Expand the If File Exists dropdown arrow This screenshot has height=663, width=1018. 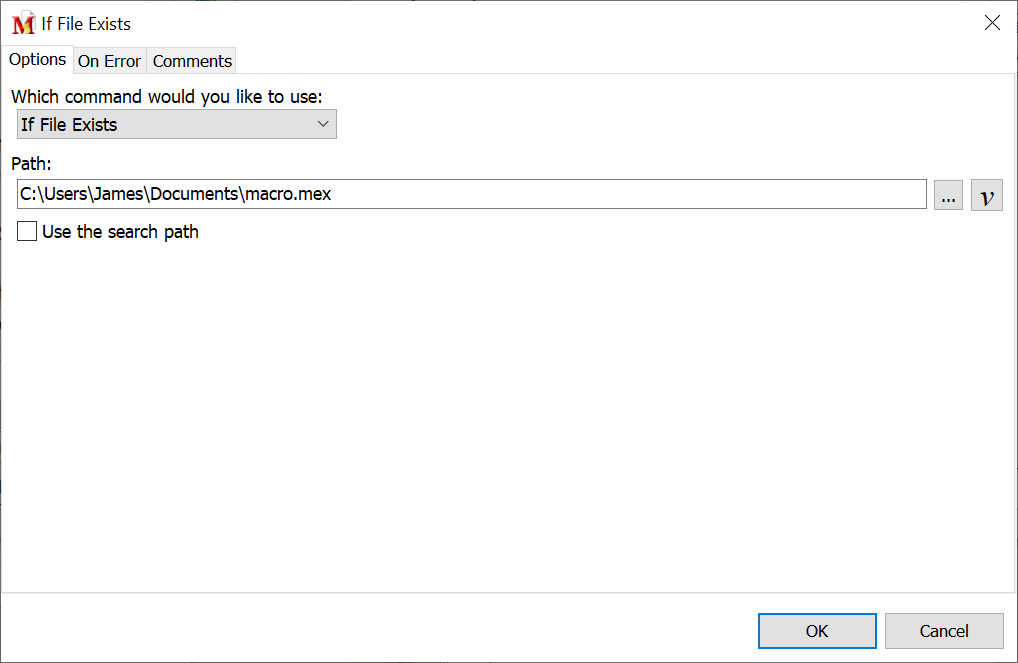point(323,124)
